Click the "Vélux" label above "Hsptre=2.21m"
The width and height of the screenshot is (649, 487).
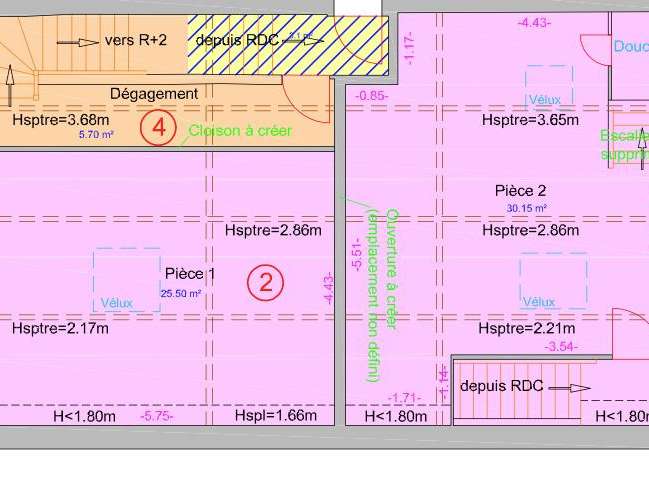coord(538,302)
